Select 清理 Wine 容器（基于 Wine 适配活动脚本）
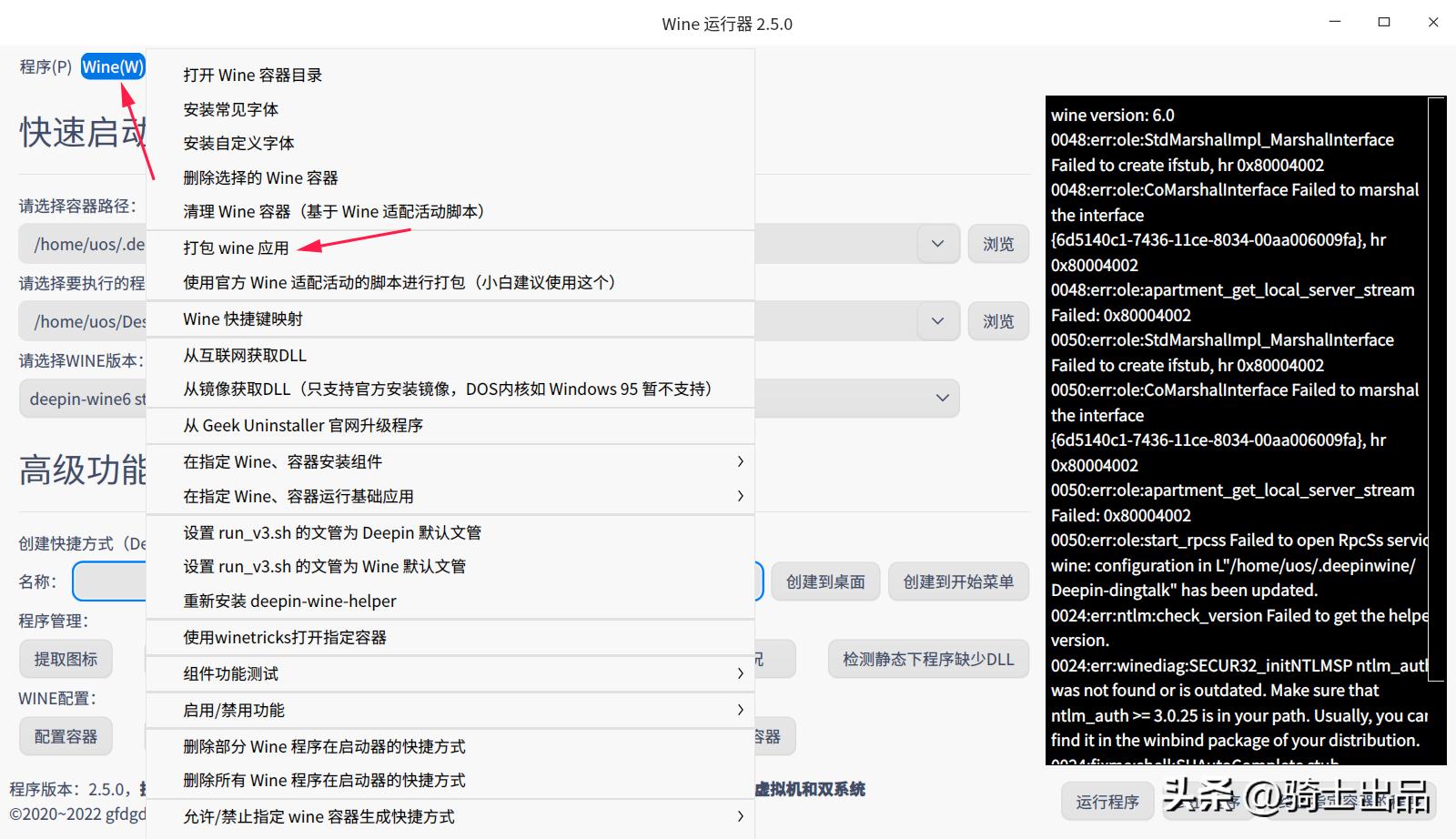Screen dimensions: 1456x839 333,211
